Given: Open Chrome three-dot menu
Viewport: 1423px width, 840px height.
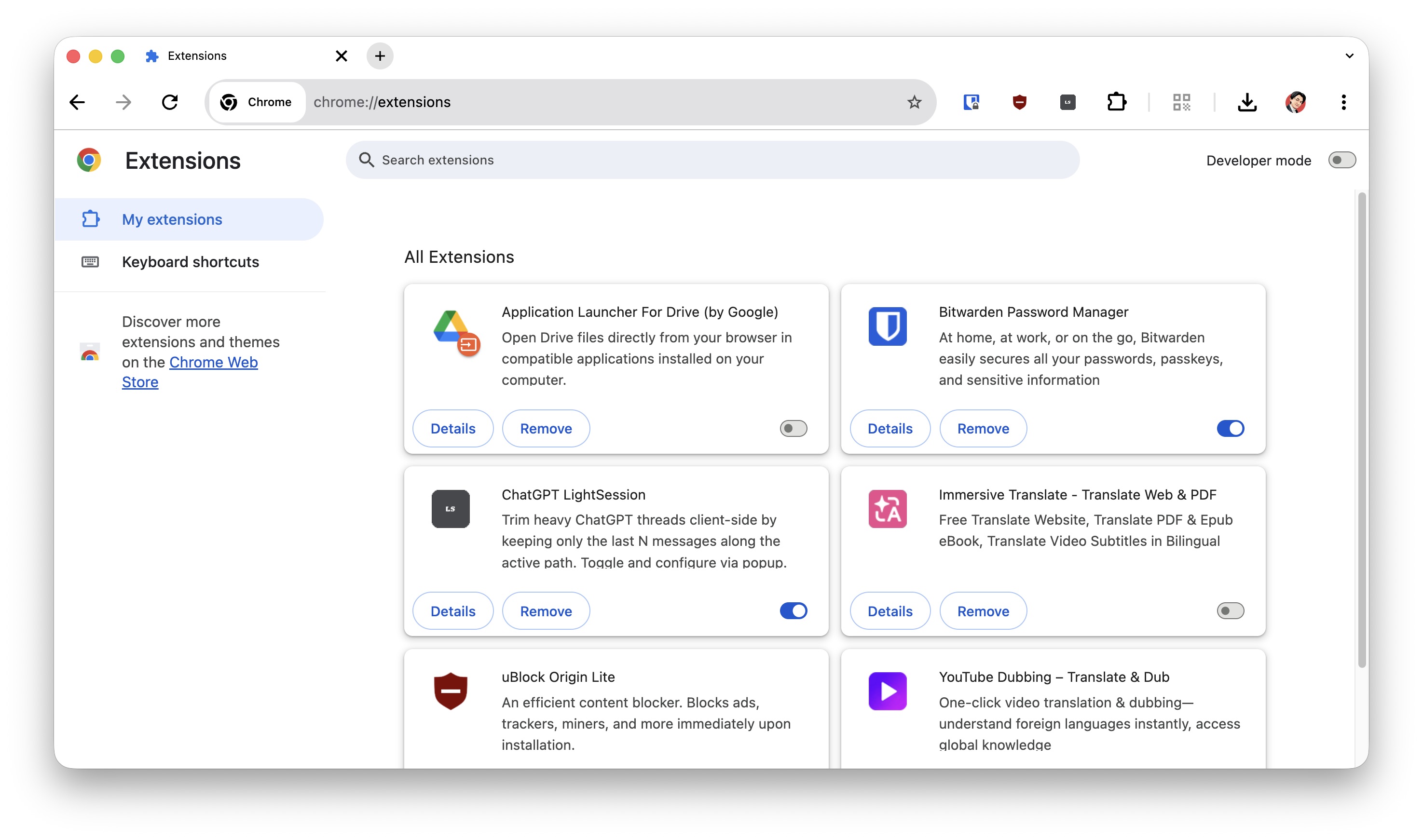Looking at the screenshot, I should [x=1343, y=102].
